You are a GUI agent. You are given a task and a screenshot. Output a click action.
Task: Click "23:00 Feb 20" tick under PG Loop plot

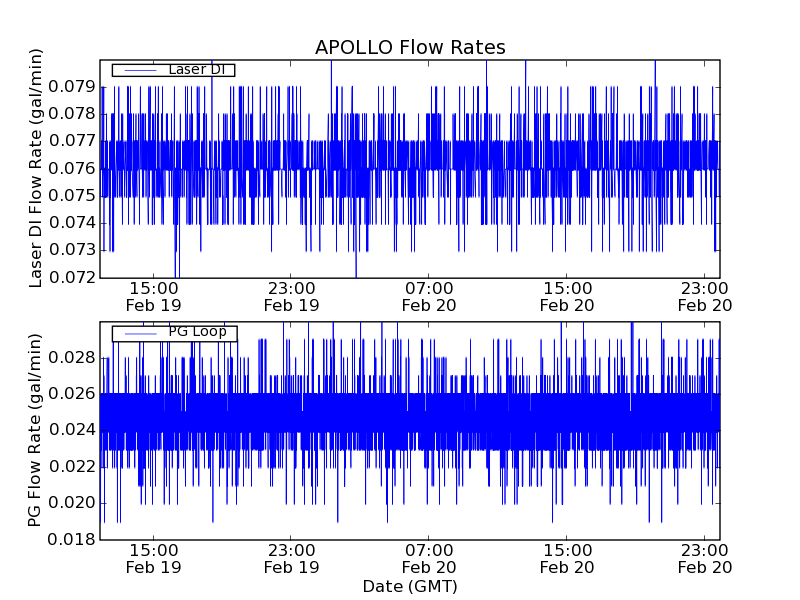(705, 558)
